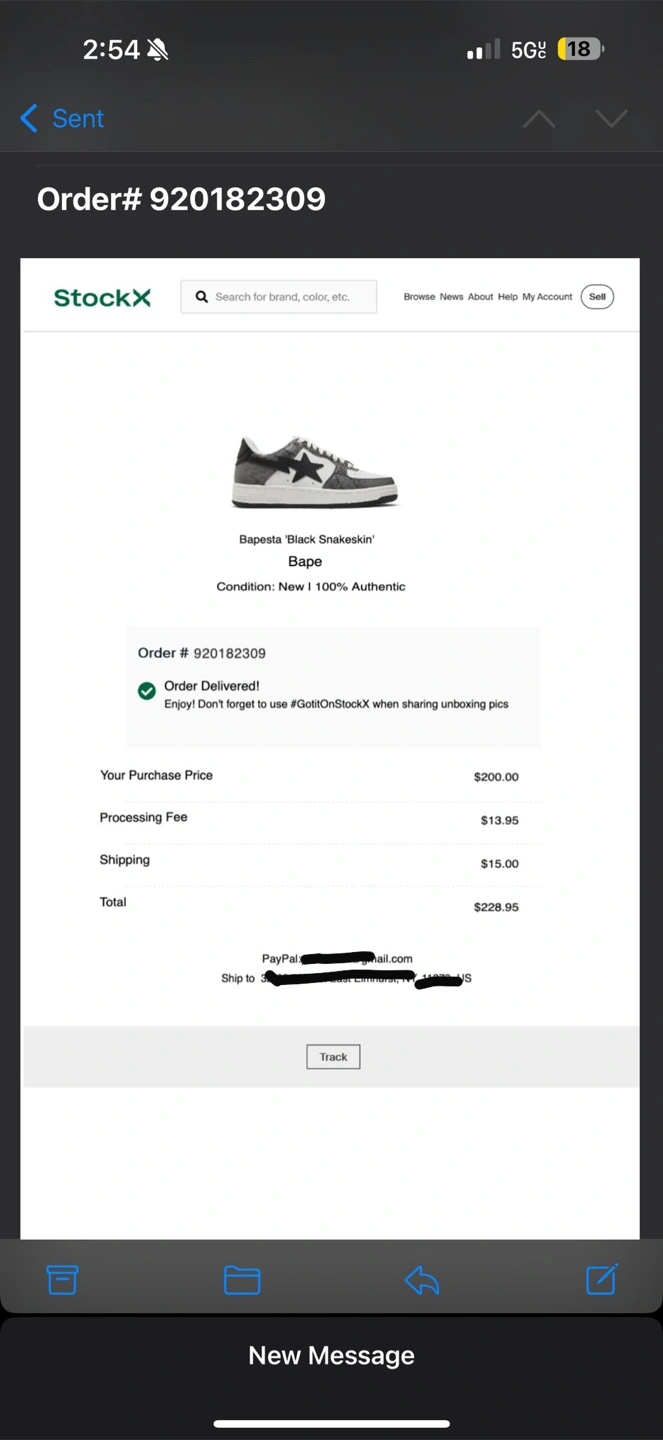The width and height of the screenshot is (663, 1440).
Task: Tap the compose new message icon
Action: [601, 1279]
